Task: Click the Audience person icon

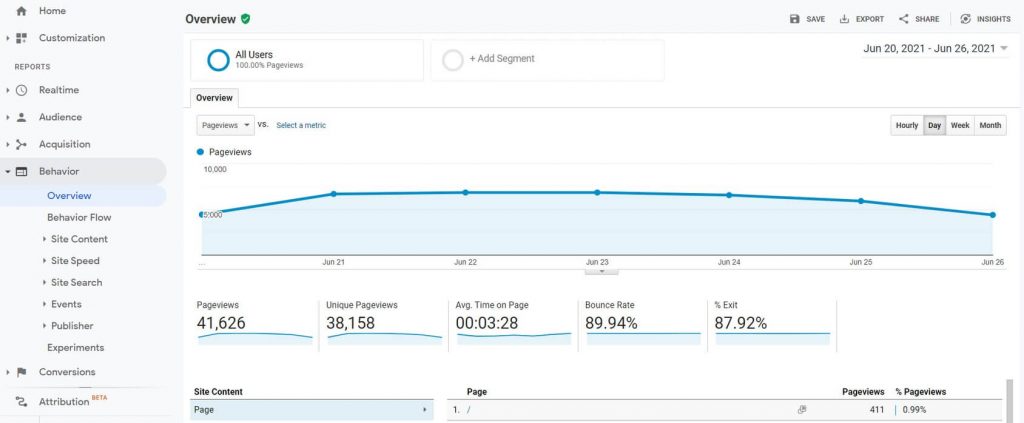Action: point(21,117)
